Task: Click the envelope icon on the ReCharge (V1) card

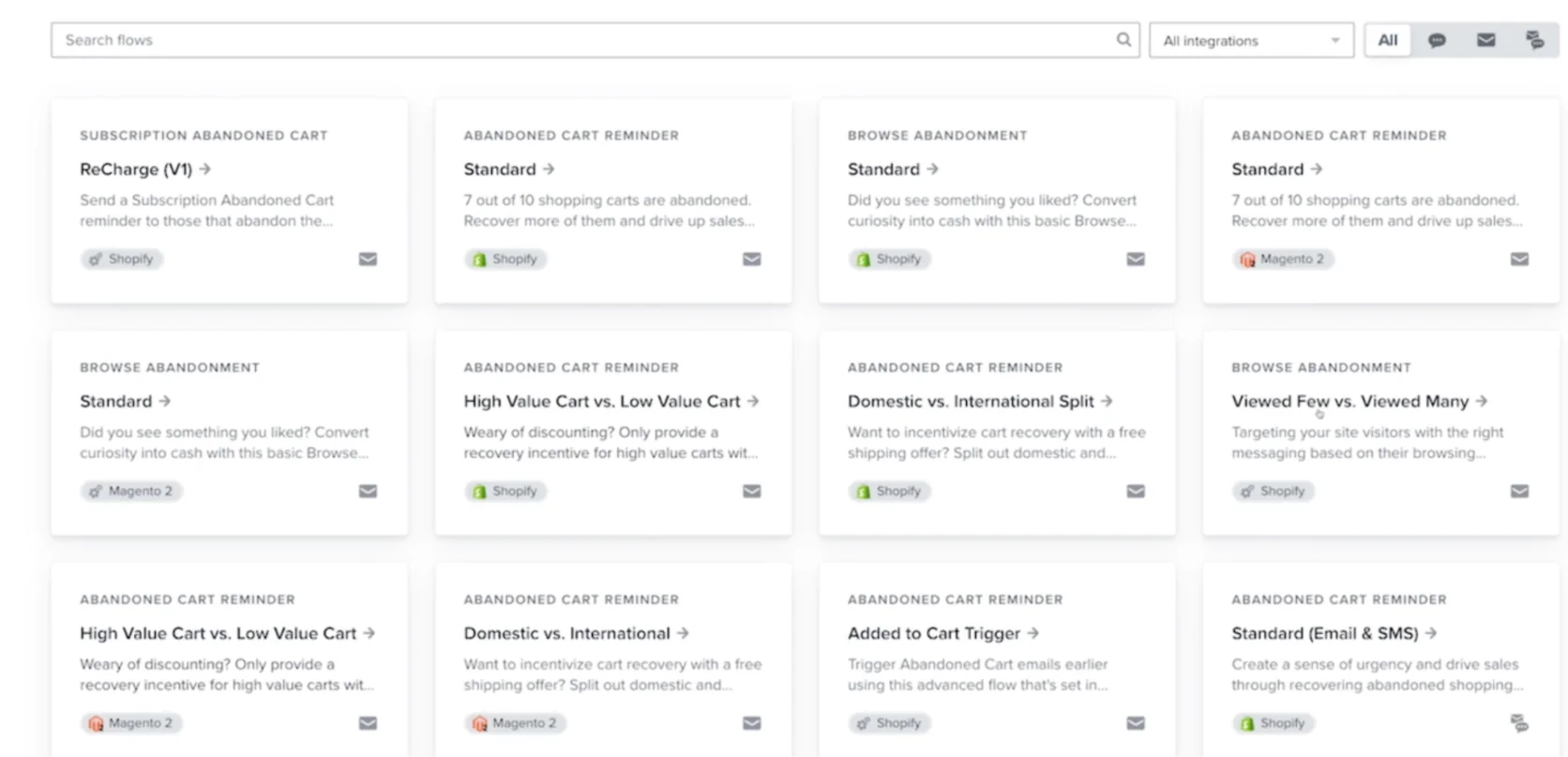Action: (x=368, y=259)
